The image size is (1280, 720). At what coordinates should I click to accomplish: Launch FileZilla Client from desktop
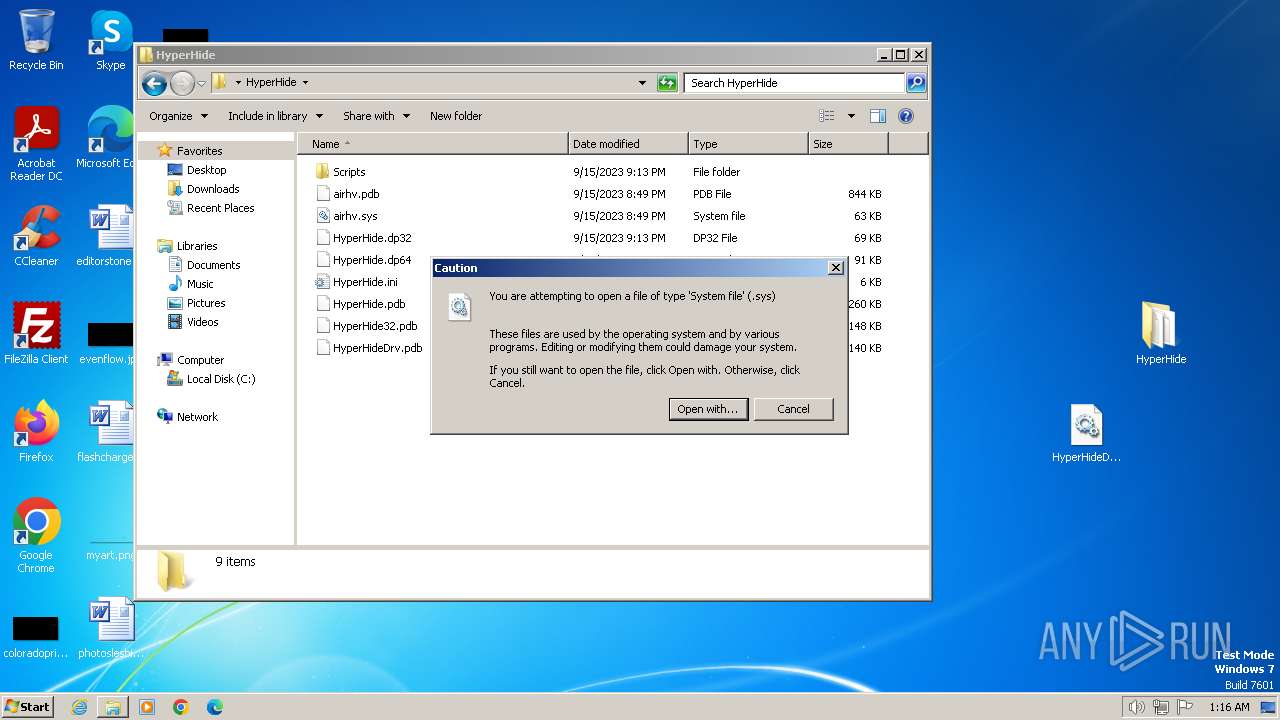[x=36, y=333]
